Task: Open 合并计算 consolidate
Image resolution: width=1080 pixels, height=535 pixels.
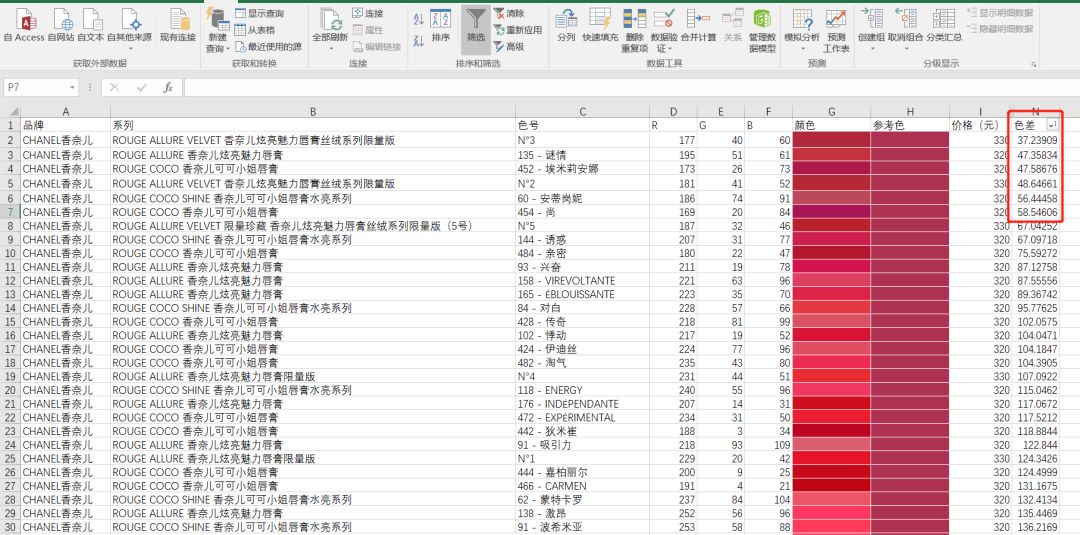Action: coord(698,26)
